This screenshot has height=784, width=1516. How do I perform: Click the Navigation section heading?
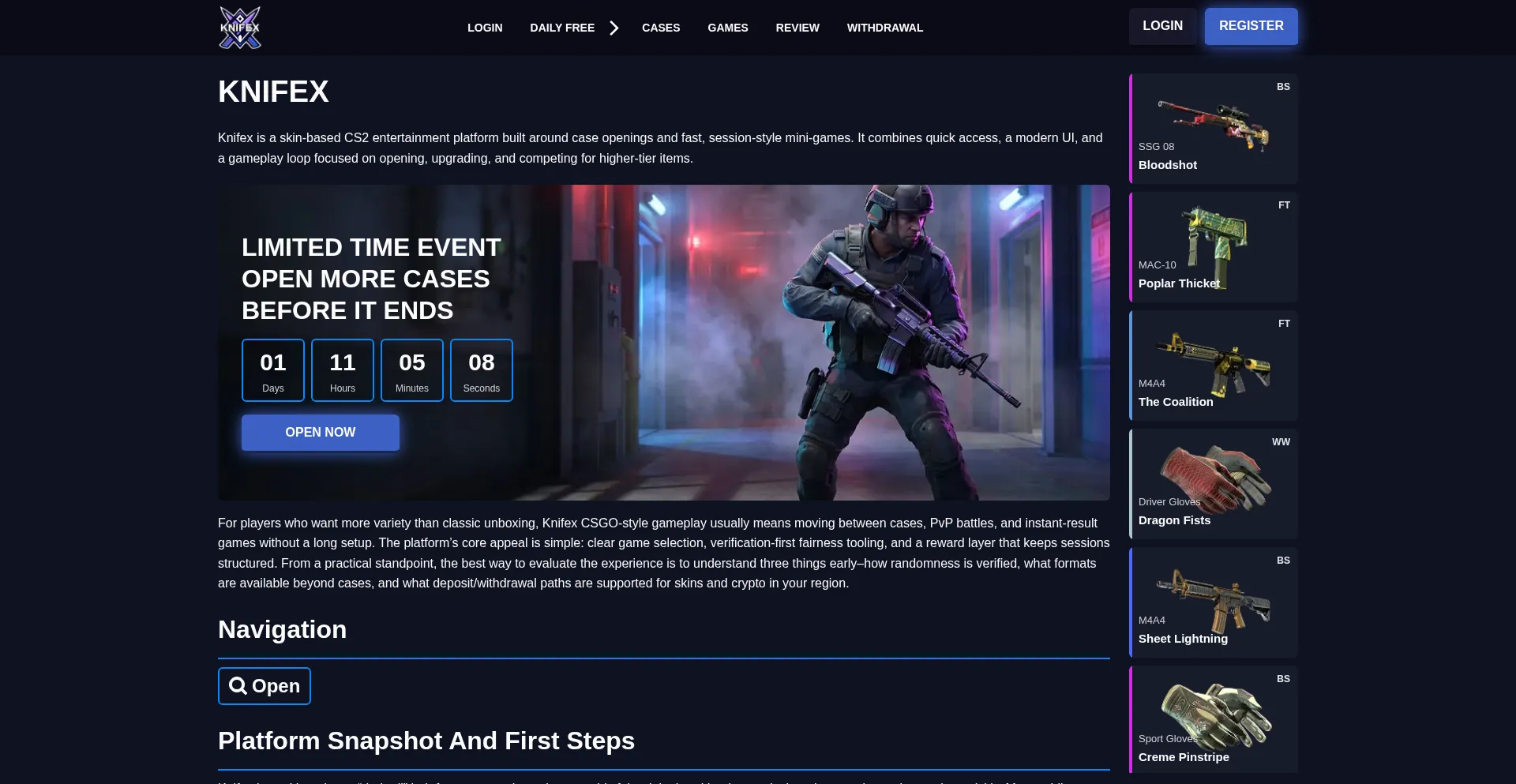click(283, 629)
